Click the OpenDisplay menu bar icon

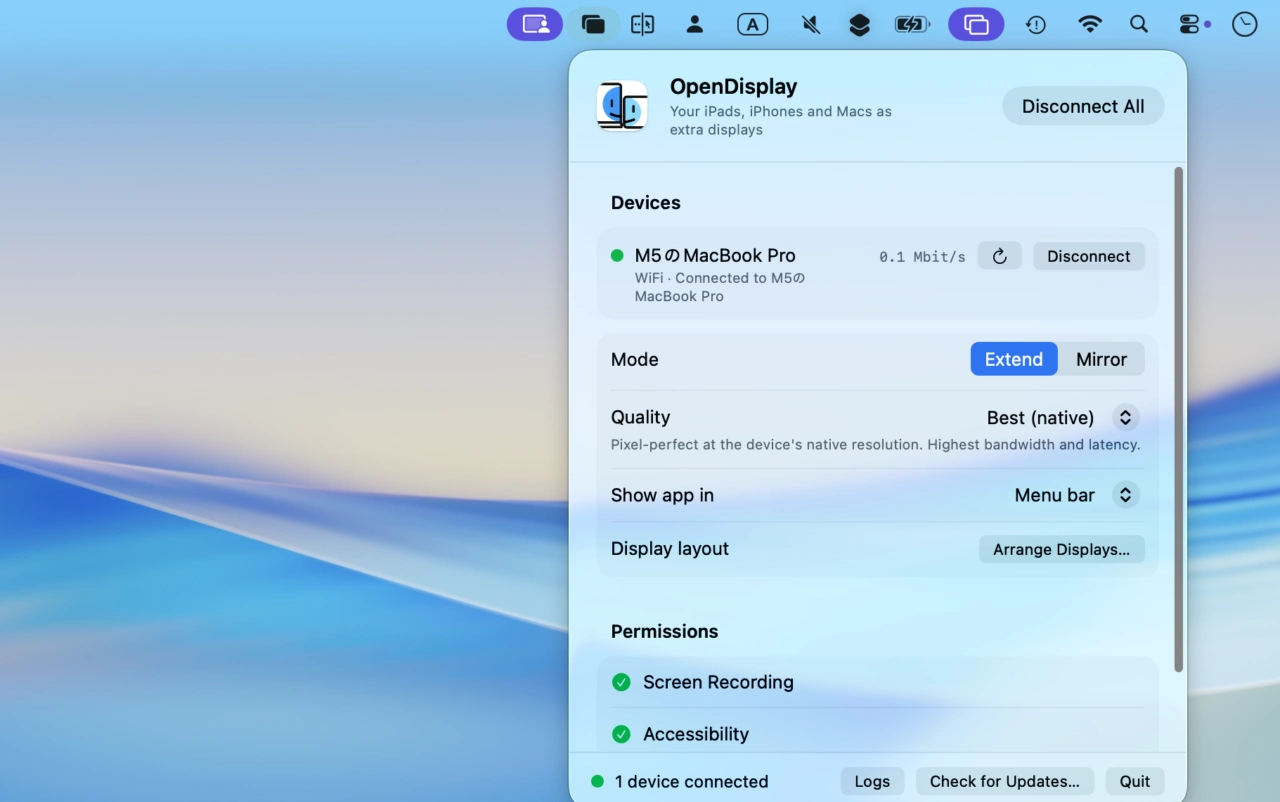[x=976, y=24]
